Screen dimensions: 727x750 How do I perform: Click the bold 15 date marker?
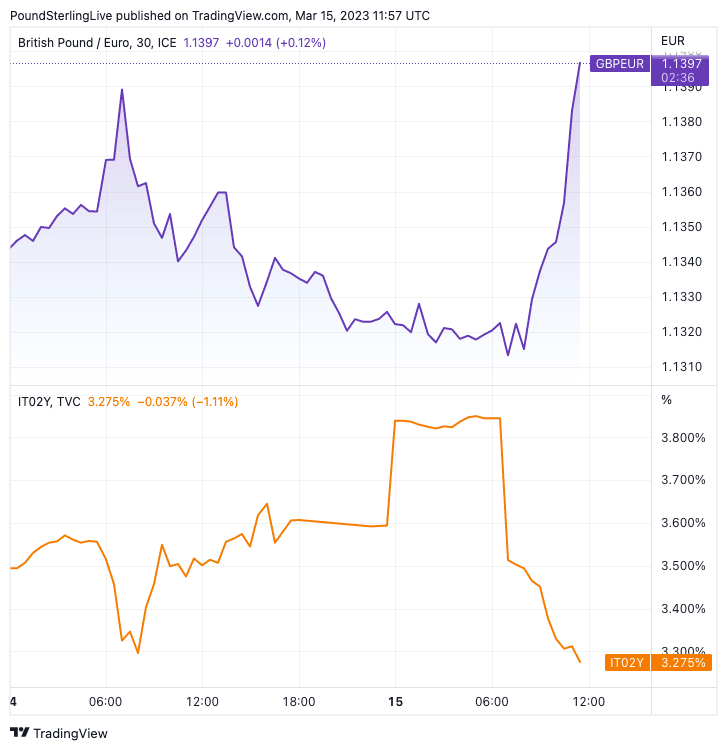click(395, 702)
